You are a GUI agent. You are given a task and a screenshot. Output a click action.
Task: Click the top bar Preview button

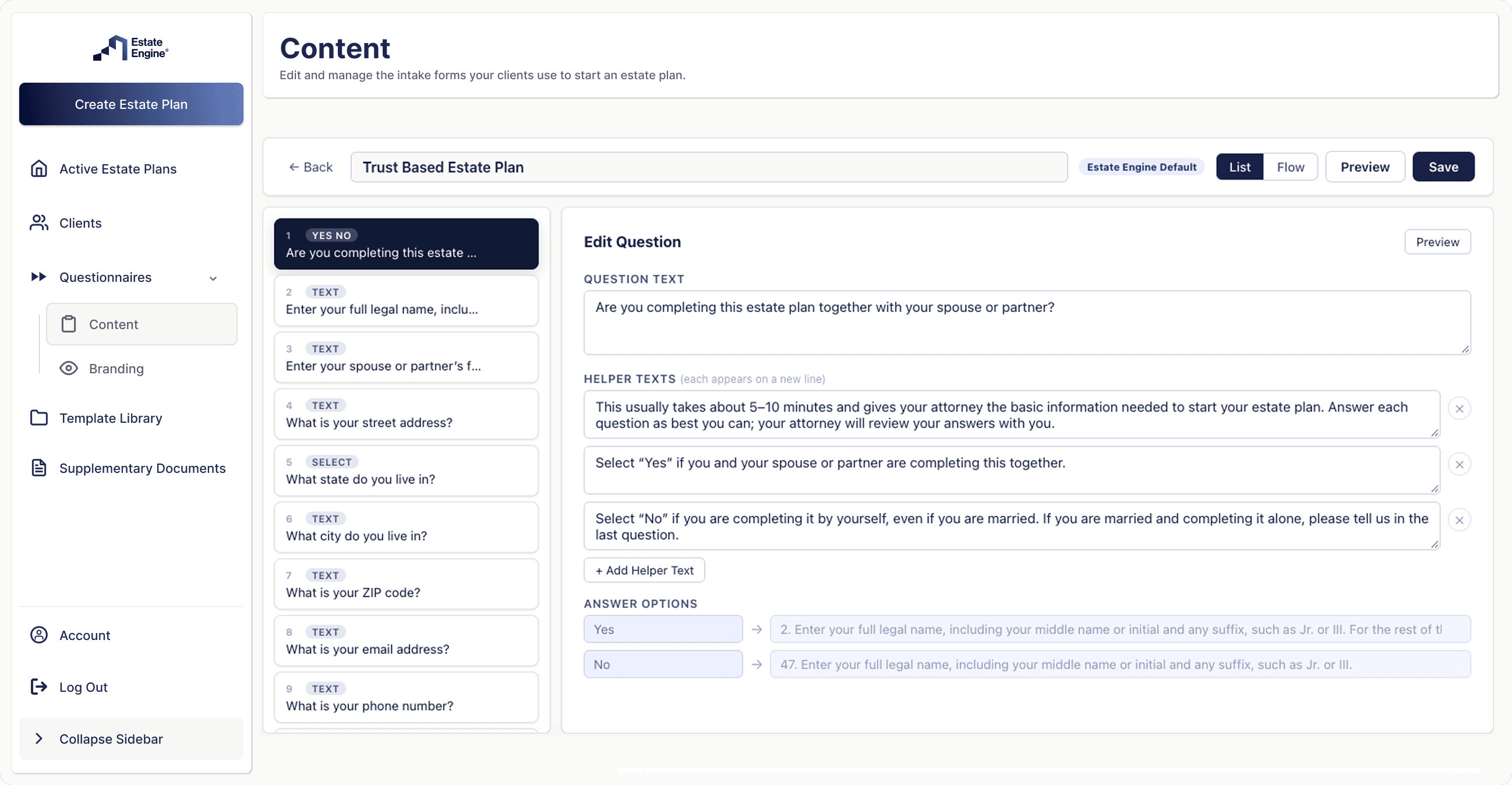click(1365, 167)
